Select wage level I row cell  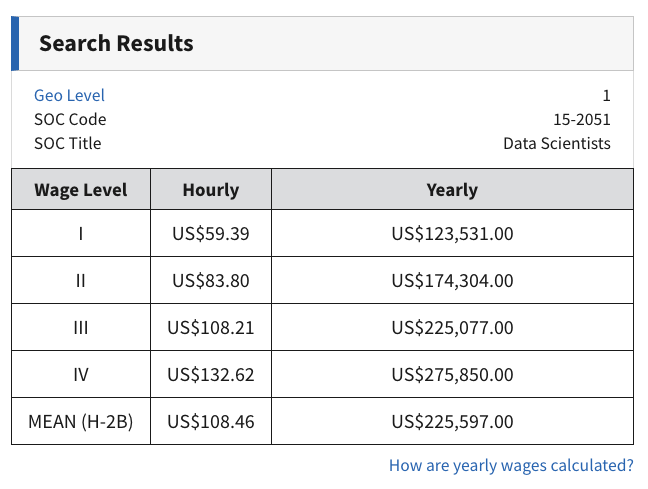(x=81, y=234)
